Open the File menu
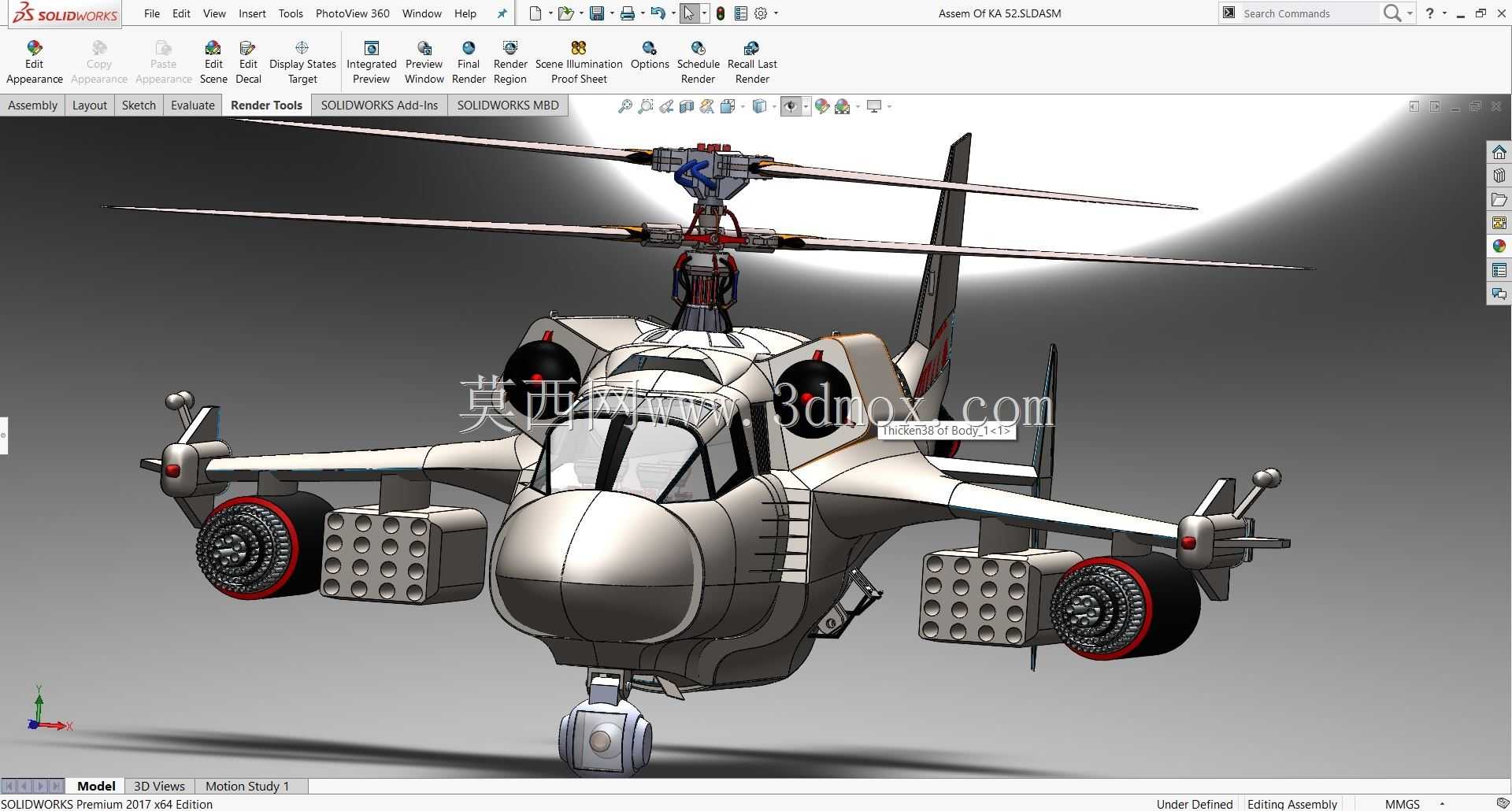 point(152,13)
